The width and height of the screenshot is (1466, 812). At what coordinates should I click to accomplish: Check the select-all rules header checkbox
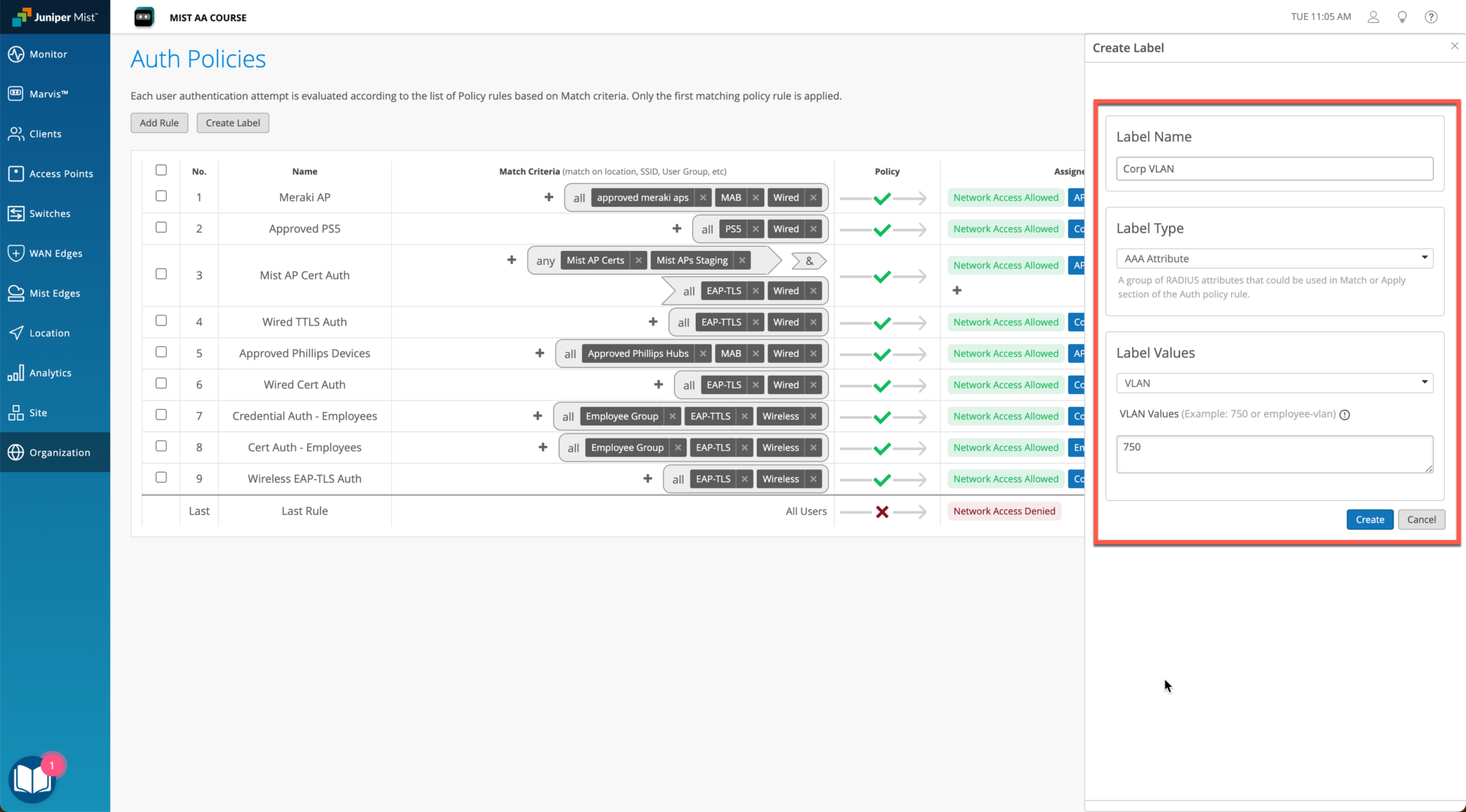[x=161, y=170]
